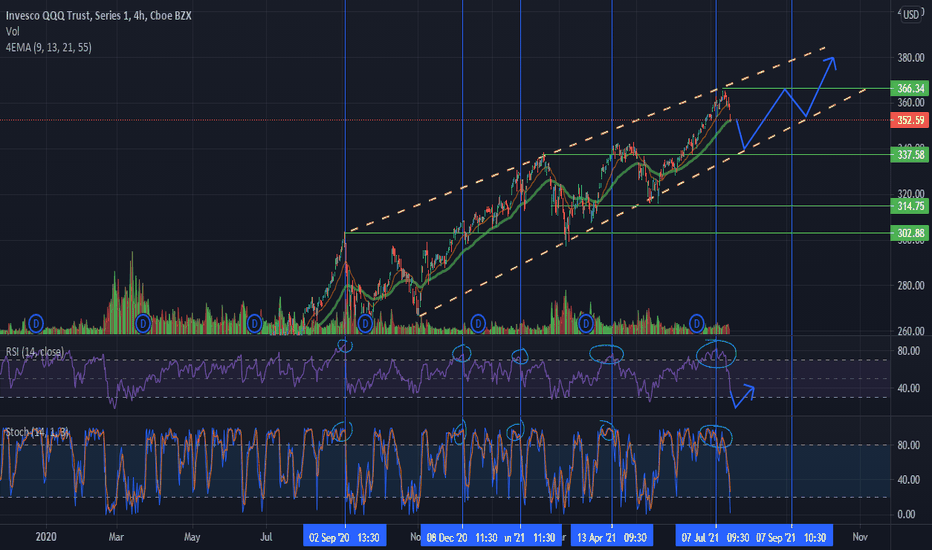932x550 pixels.
Task: Open the March 2020 dividend D marker
Action: click(143, 323)
